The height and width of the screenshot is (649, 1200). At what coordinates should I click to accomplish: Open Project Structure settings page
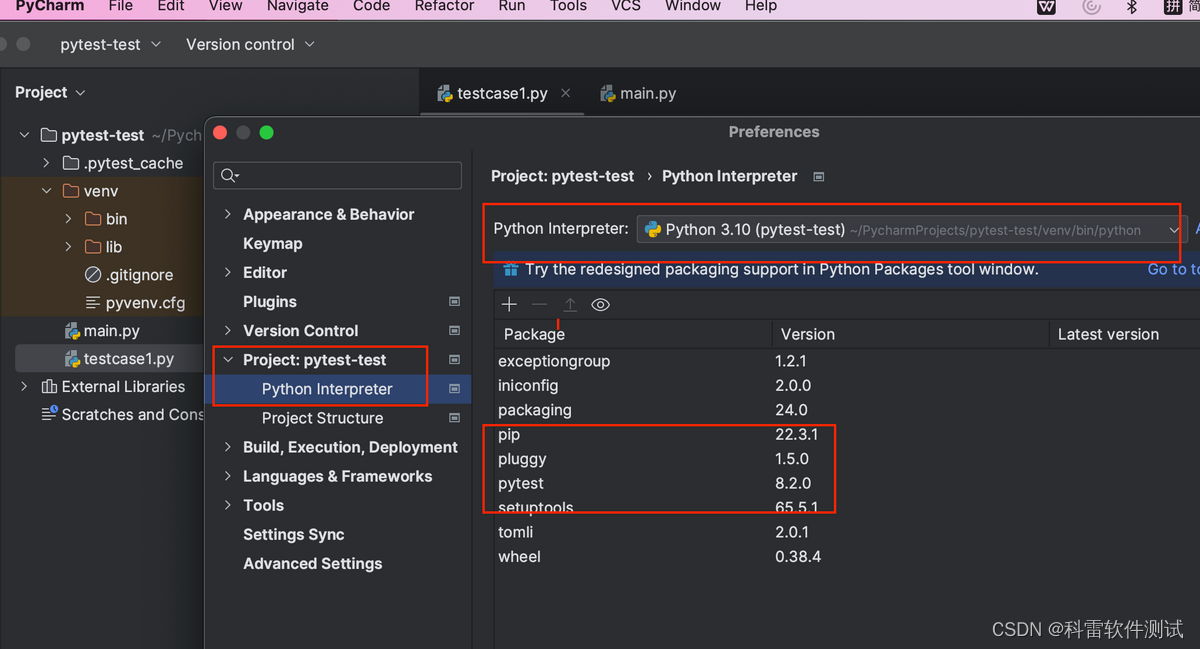tap(322, 417)
